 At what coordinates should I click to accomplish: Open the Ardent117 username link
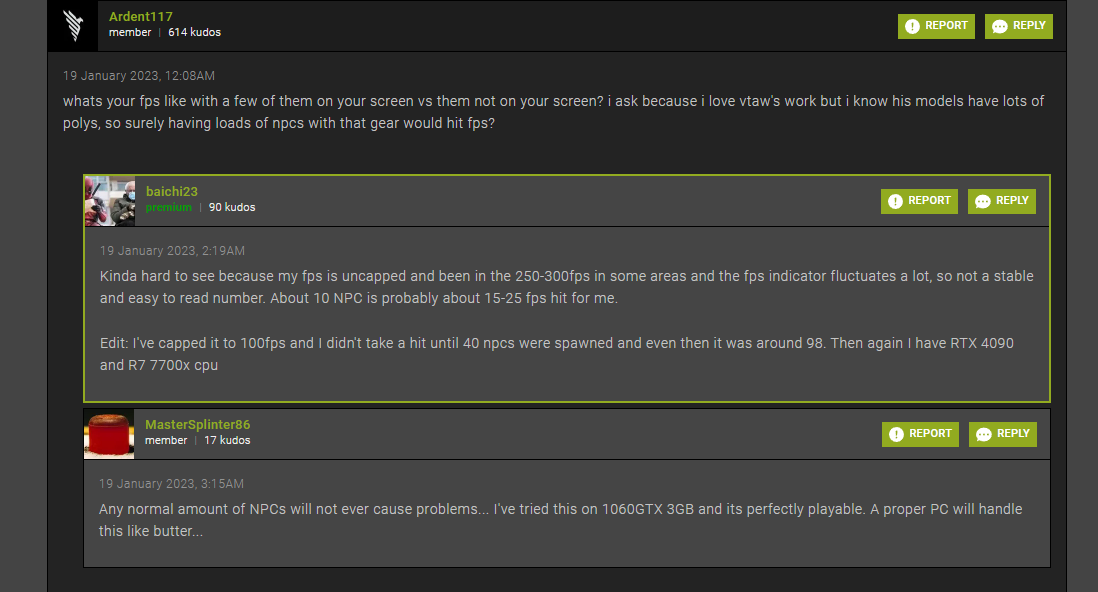click(141, 17)
